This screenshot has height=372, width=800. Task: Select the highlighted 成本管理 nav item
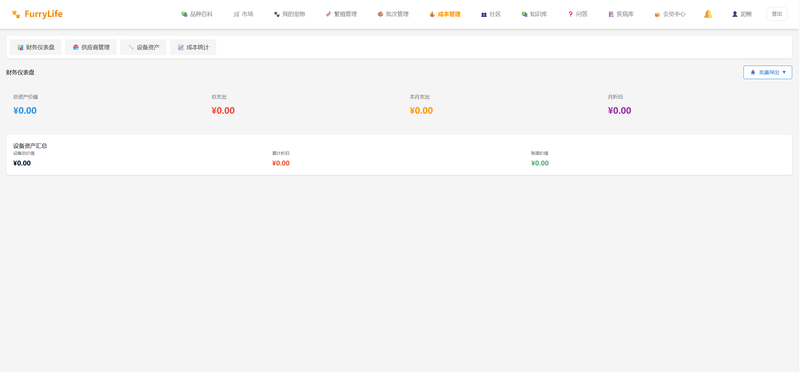point(445,14)
